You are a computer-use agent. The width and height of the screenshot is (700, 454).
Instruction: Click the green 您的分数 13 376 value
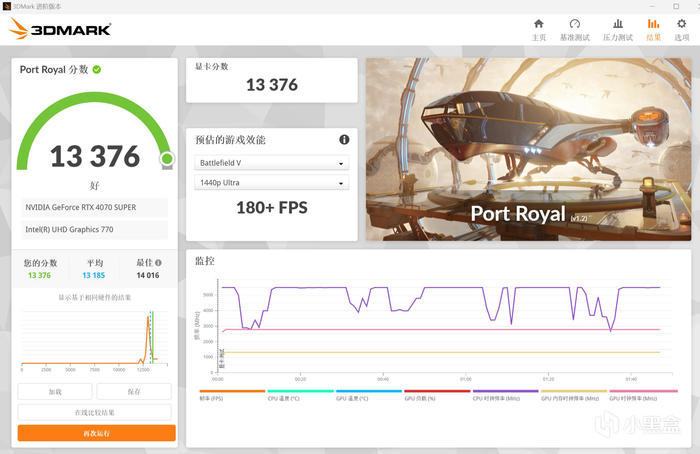tap(39, 275)
